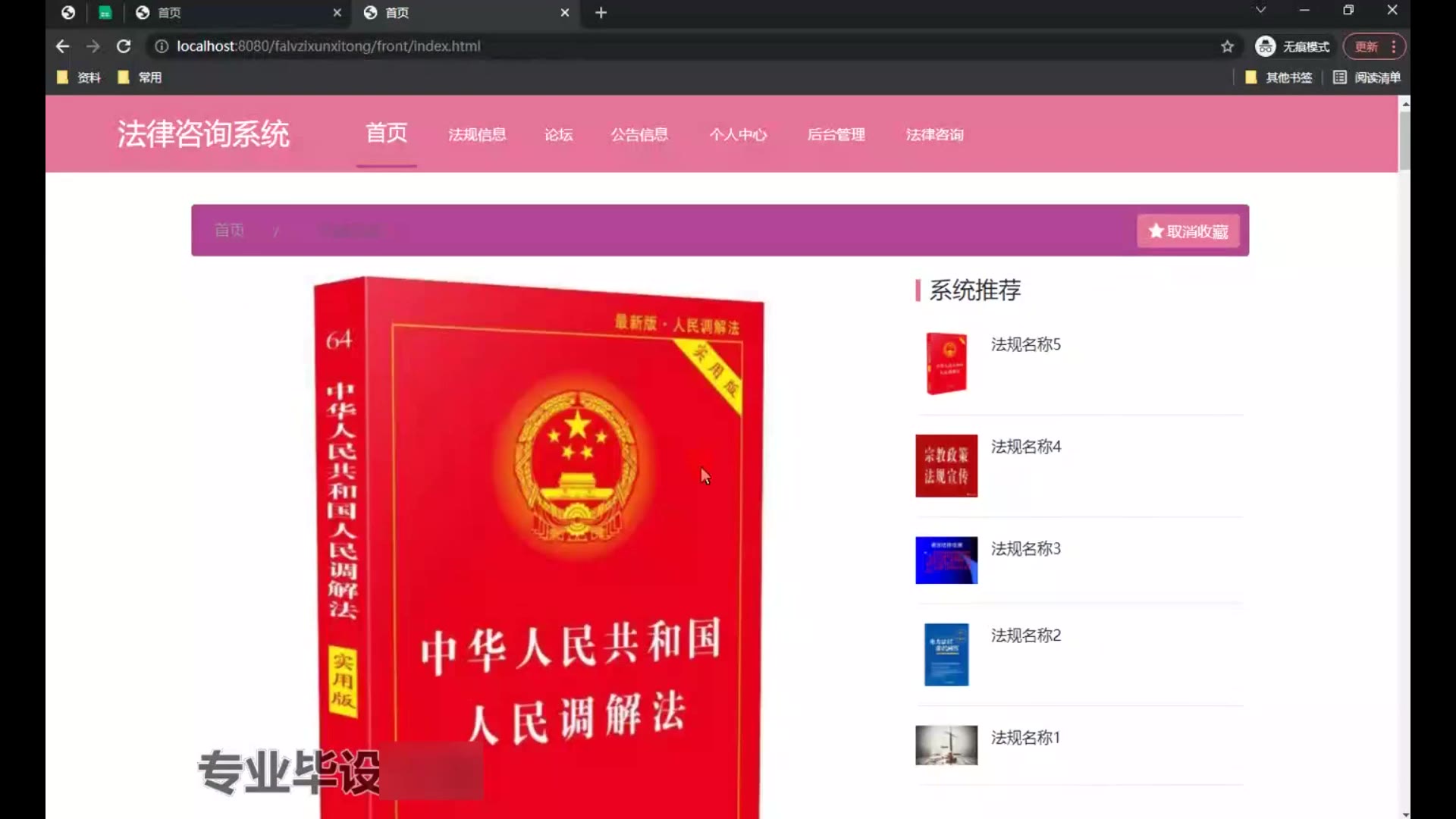Click the 系统推荐 section heading
Image resolution: width=1456 pixels, height=819 pixels.
point(975,290)
